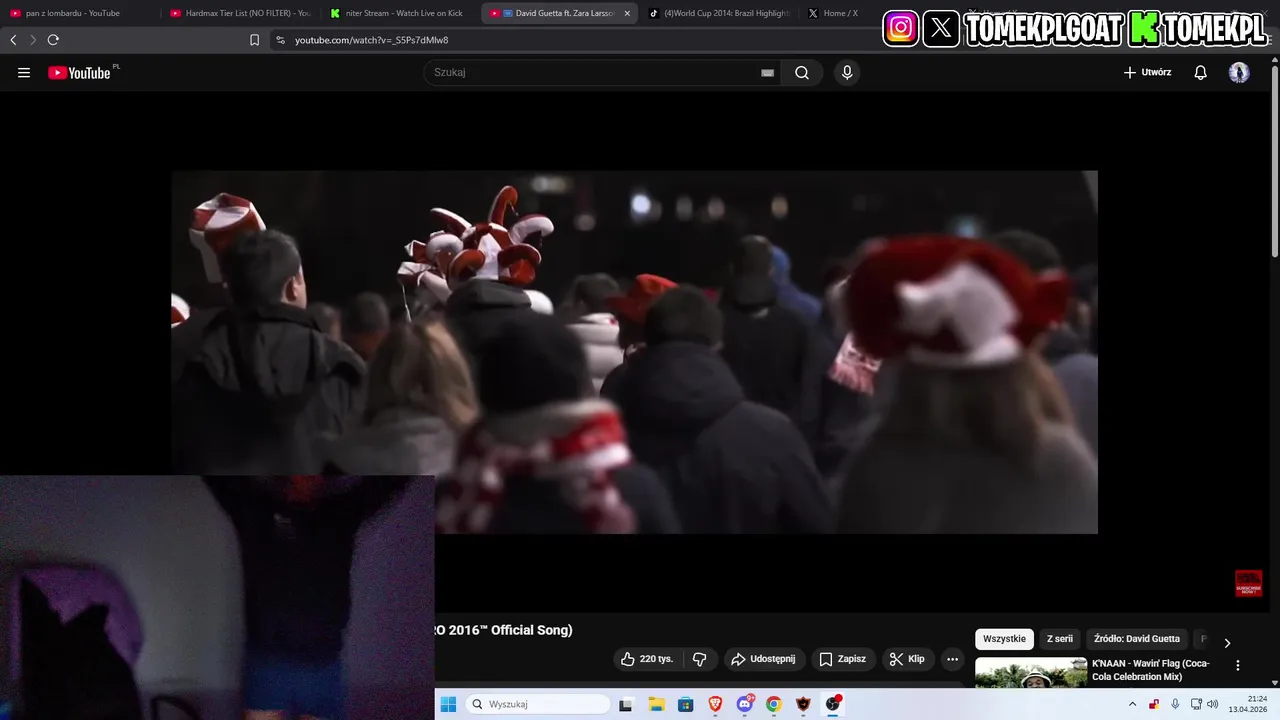Click taskbar Wyszukaj search box
The height and width of the screenshot is (720, 1280).
[538, 704]
